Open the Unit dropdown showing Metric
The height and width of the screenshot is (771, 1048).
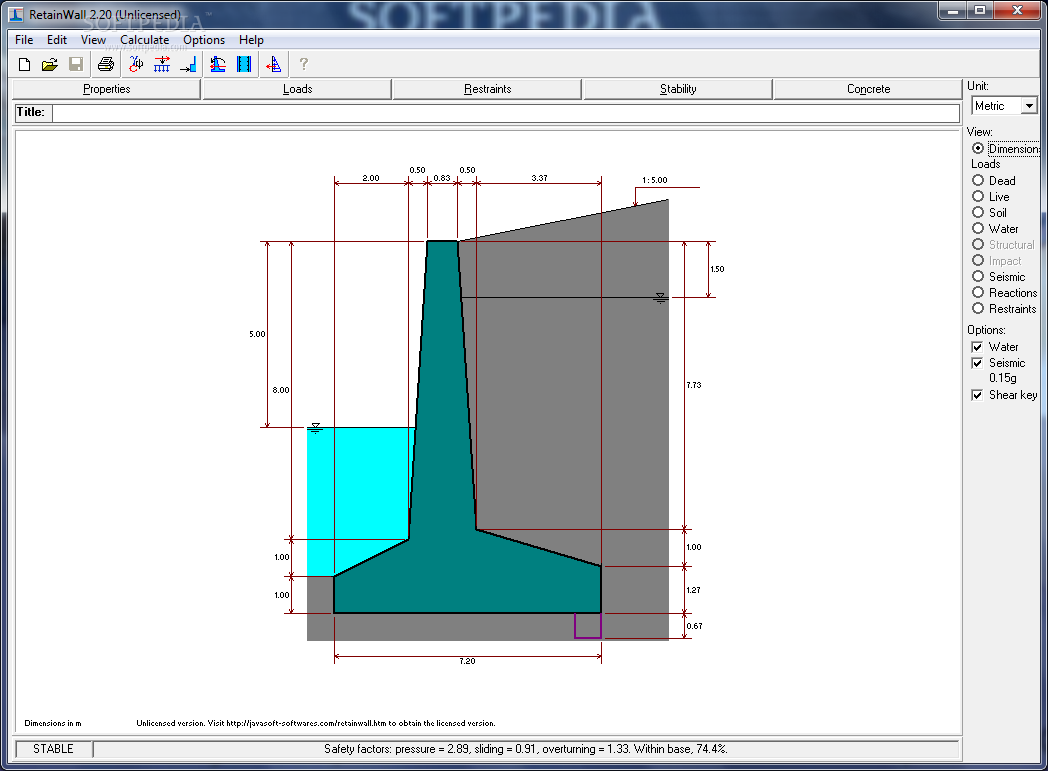1004,106
